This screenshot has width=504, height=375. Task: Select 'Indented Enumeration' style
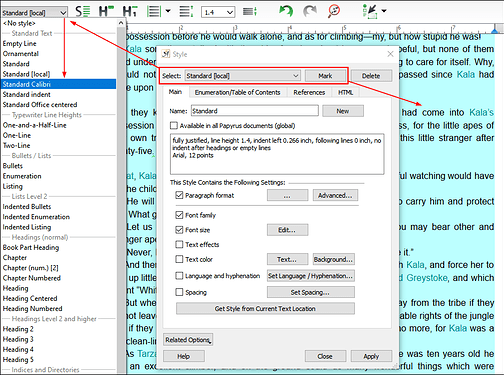coord(58,217)
